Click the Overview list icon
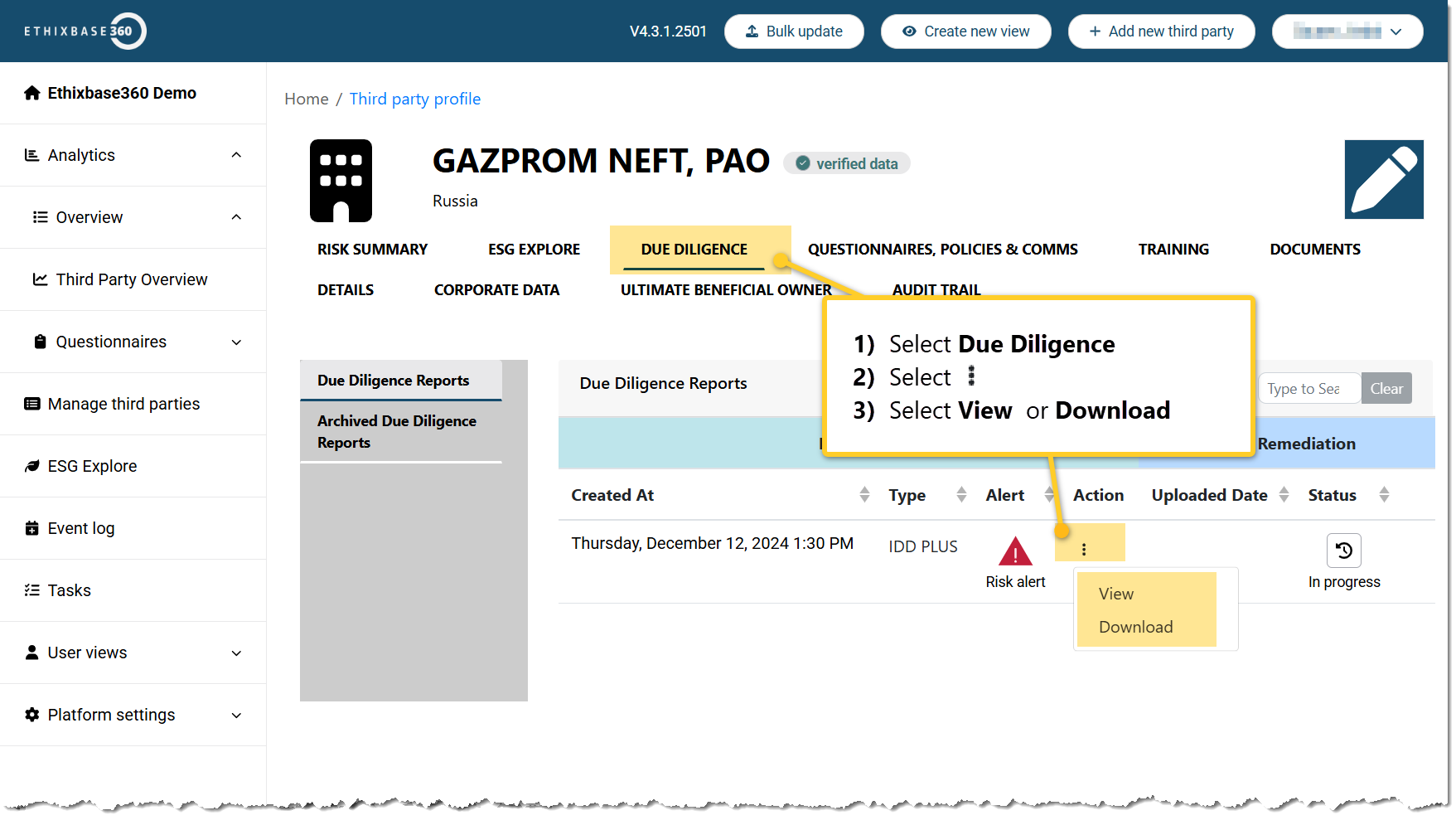Screen dimensions: 1456x820 click(x=40, y=217)
